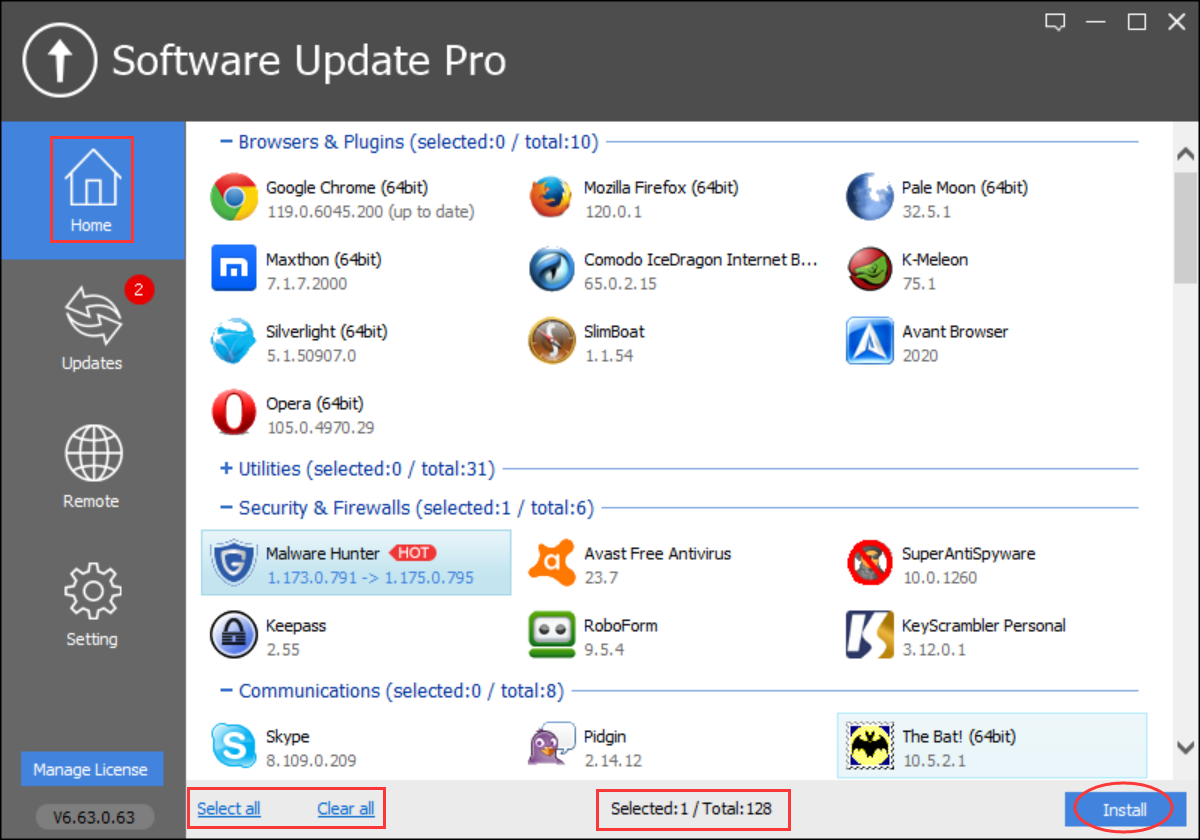Collapse the Security & Firewalls section

pyautogui.click(x=229, y=508)
